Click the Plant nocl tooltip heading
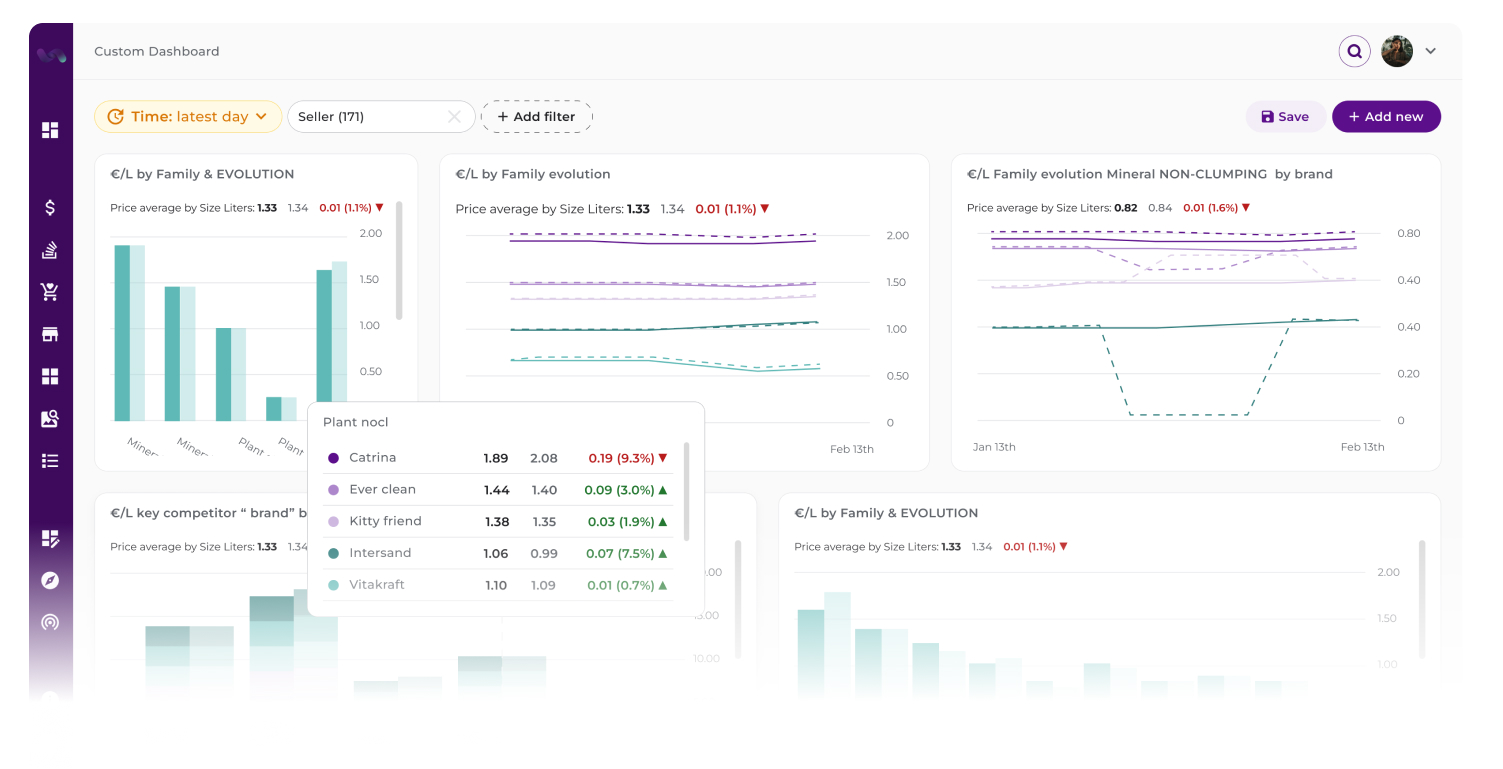Viewport: 1503px width, 769px height. click(355, 422)
